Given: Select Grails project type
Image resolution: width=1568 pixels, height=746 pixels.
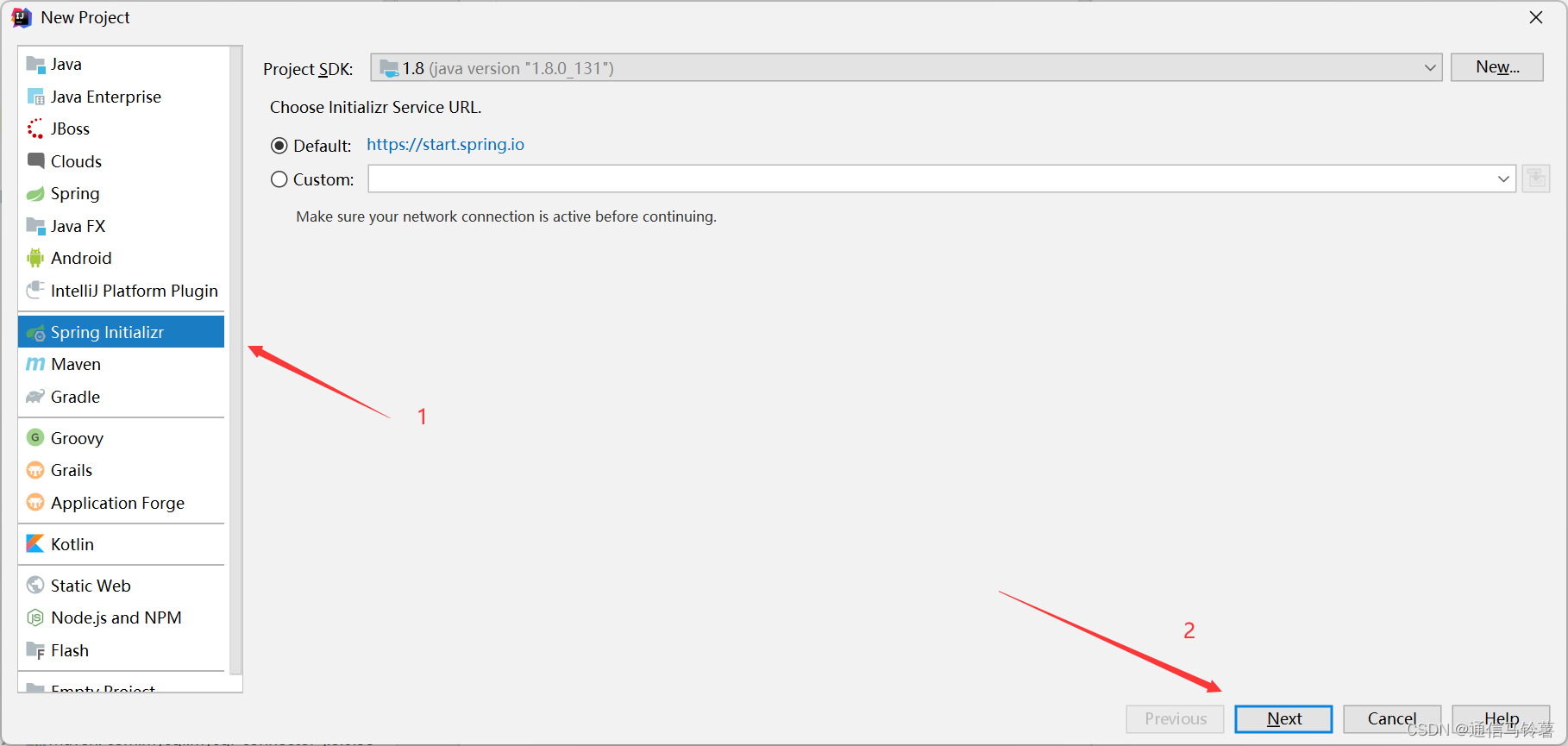Looking at the screenshot, I should (x=121, y=470).
